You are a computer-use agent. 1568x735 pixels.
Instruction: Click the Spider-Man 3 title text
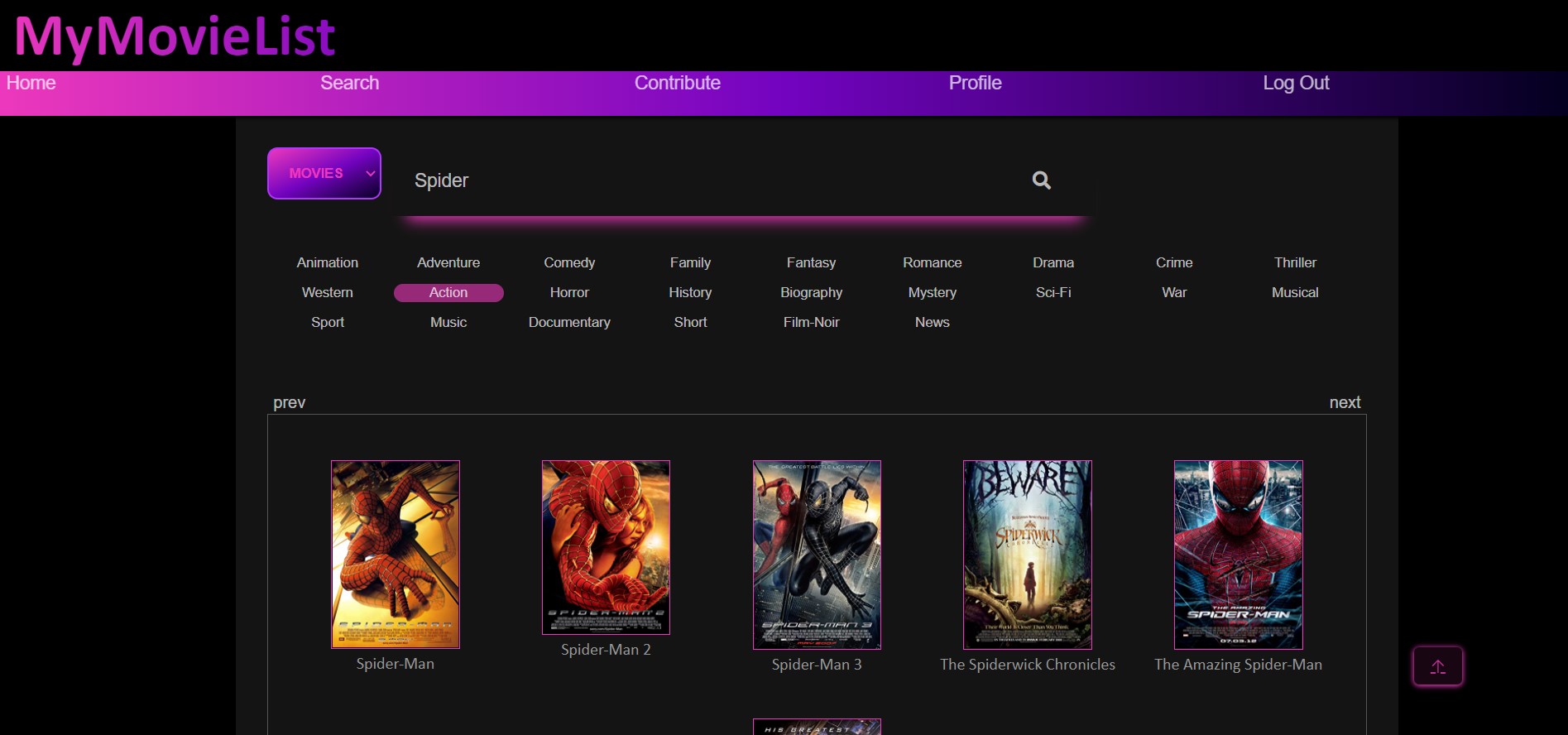(817, 665)
